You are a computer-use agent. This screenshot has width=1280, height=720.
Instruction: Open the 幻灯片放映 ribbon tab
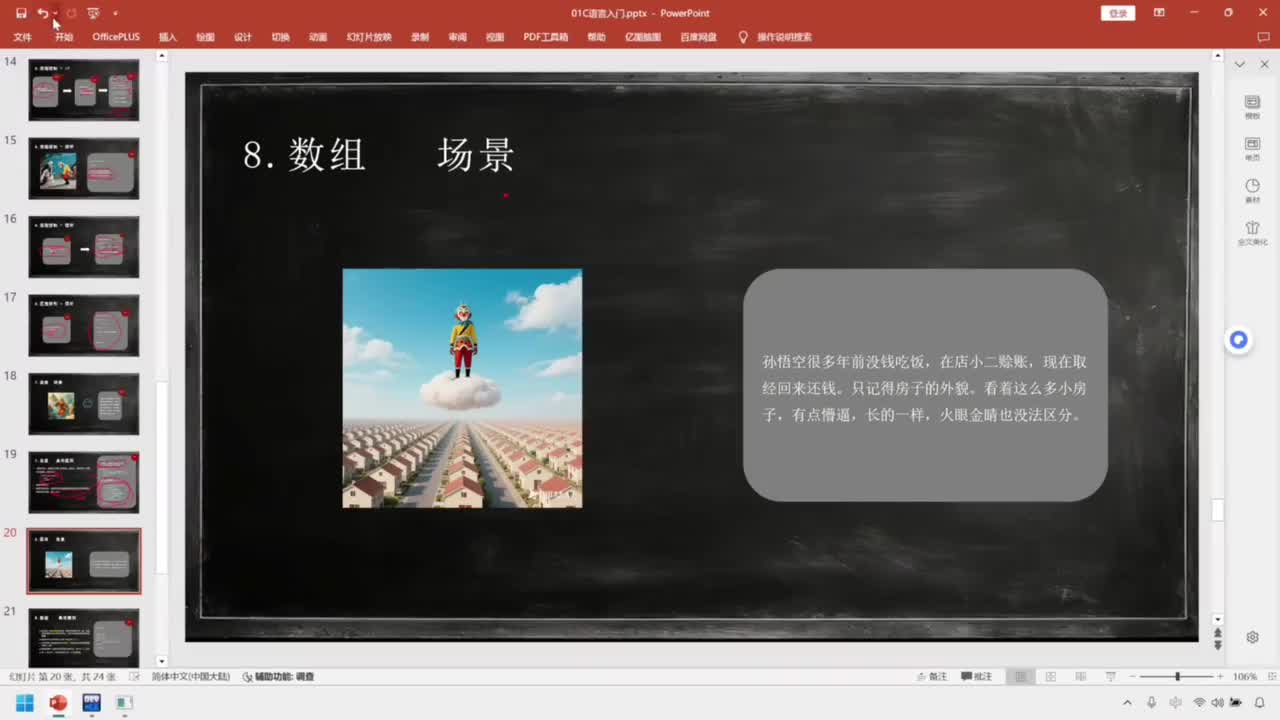[x=369, y=37]
